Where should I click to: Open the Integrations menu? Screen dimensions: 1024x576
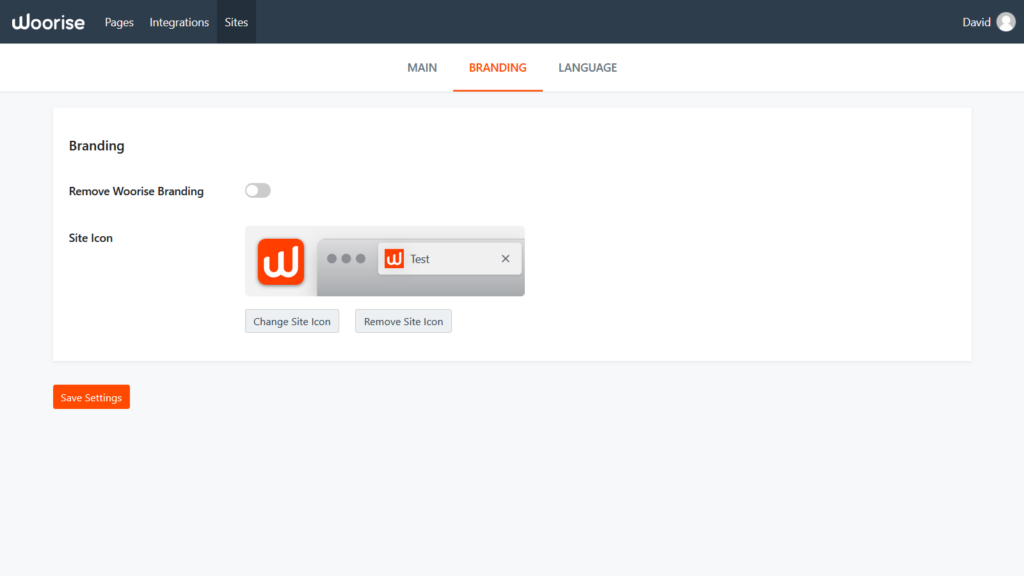coord(179,21)
